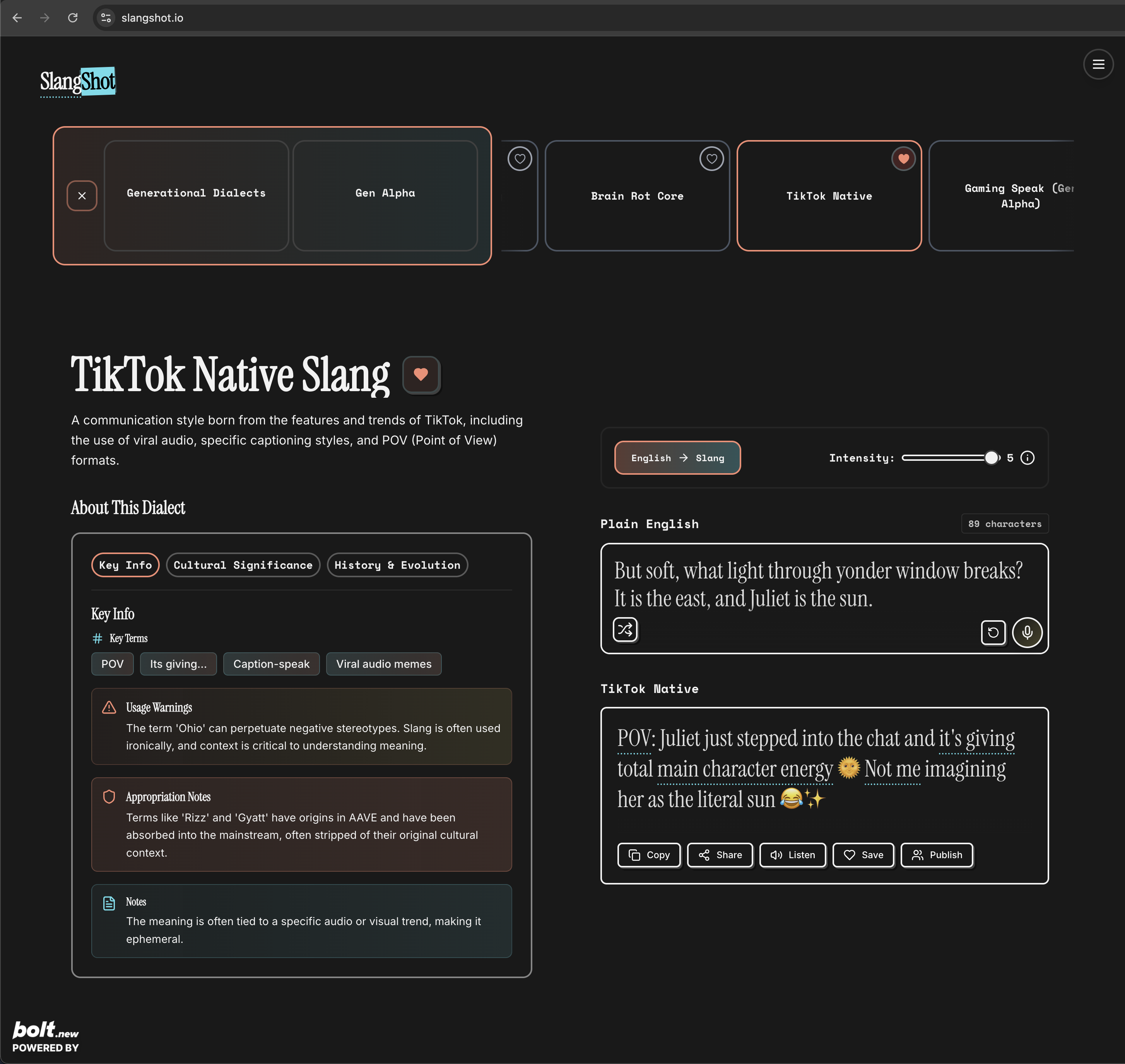Screen dimensions: 1125x1064
Task: Toggle favorite heart on TikTok Native card
Action: click(903, 159)
